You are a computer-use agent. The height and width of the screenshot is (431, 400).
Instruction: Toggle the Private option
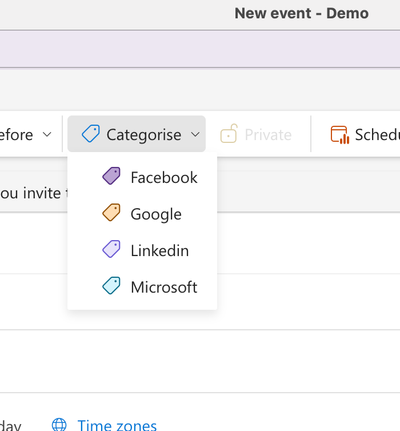(x=256, y=134)
